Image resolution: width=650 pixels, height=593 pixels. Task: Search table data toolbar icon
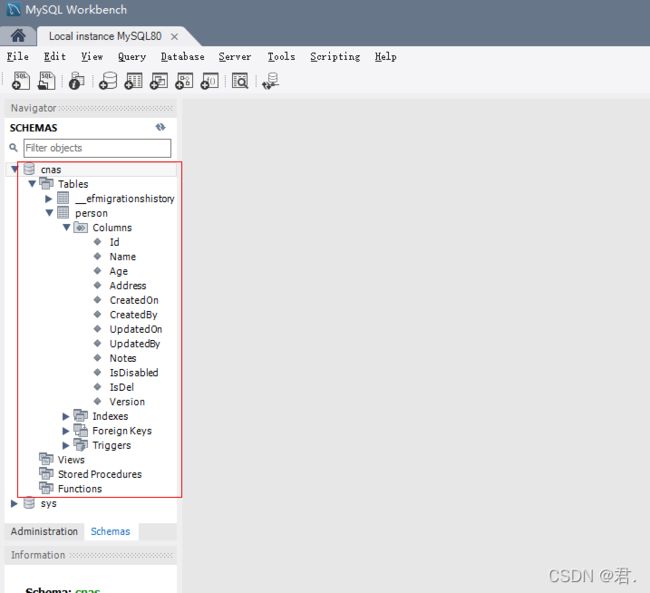pos(240,81)
